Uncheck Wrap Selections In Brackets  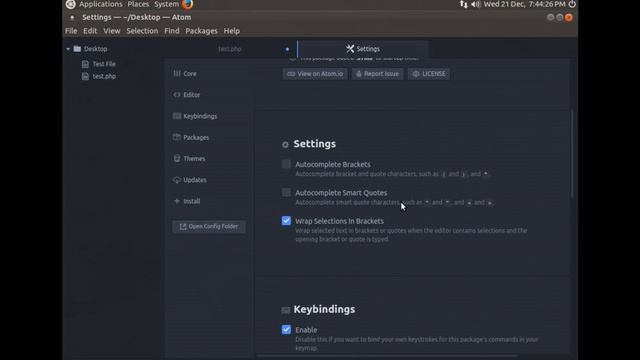tap(286, 221)
